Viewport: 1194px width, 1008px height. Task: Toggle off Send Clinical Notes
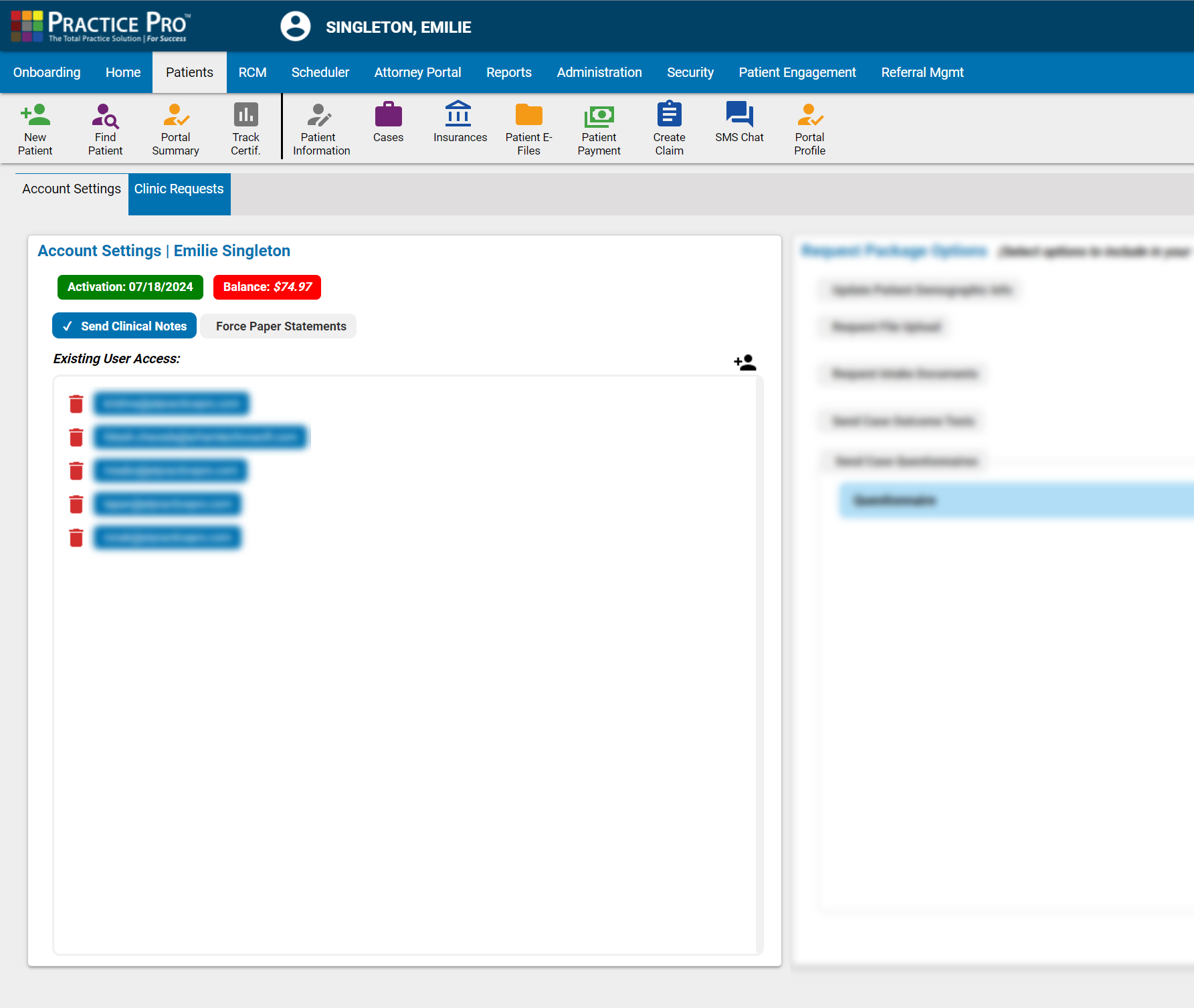(x=124, y=326)
